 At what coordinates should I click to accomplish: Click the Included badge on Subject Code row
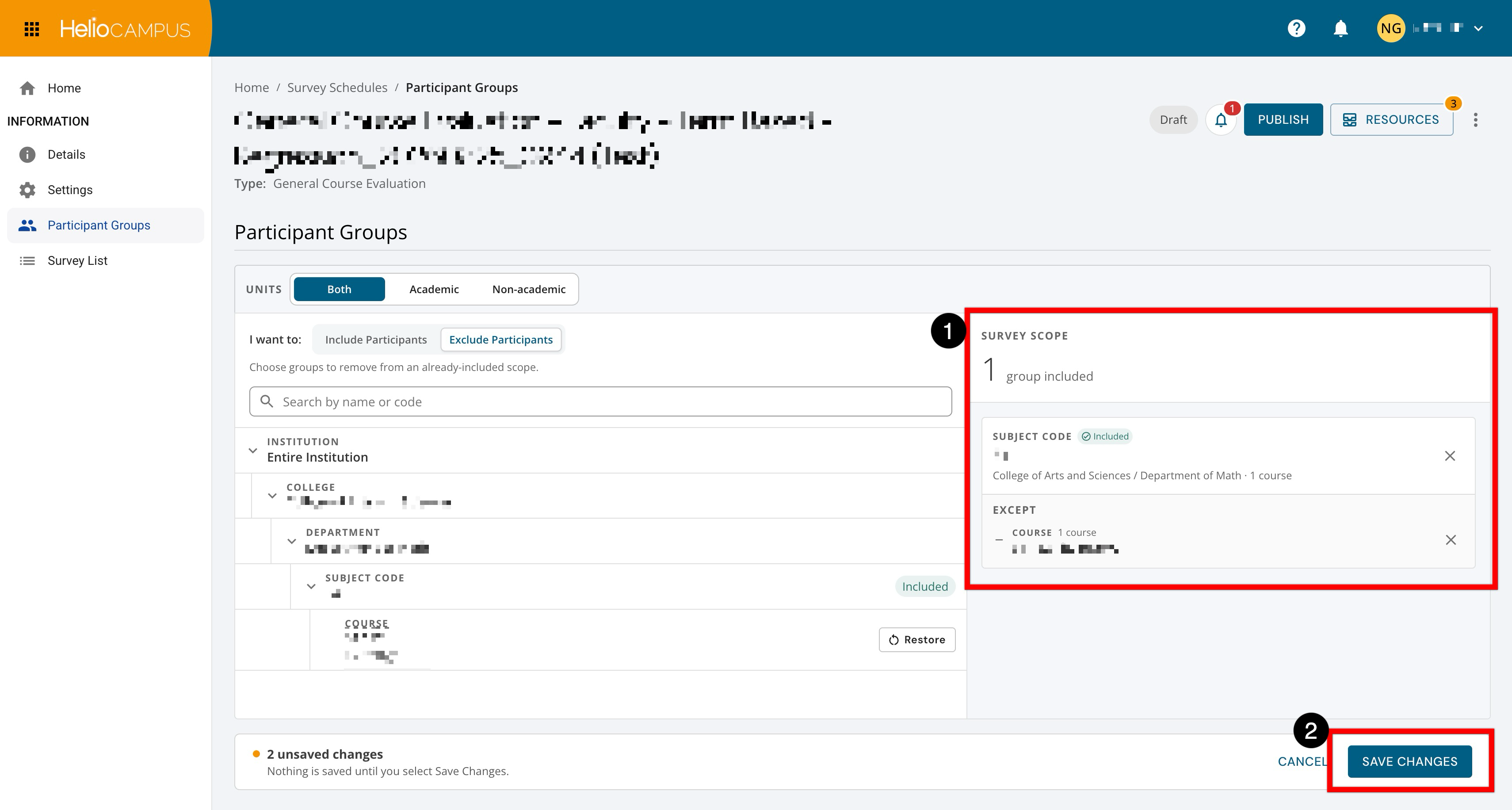925,586
